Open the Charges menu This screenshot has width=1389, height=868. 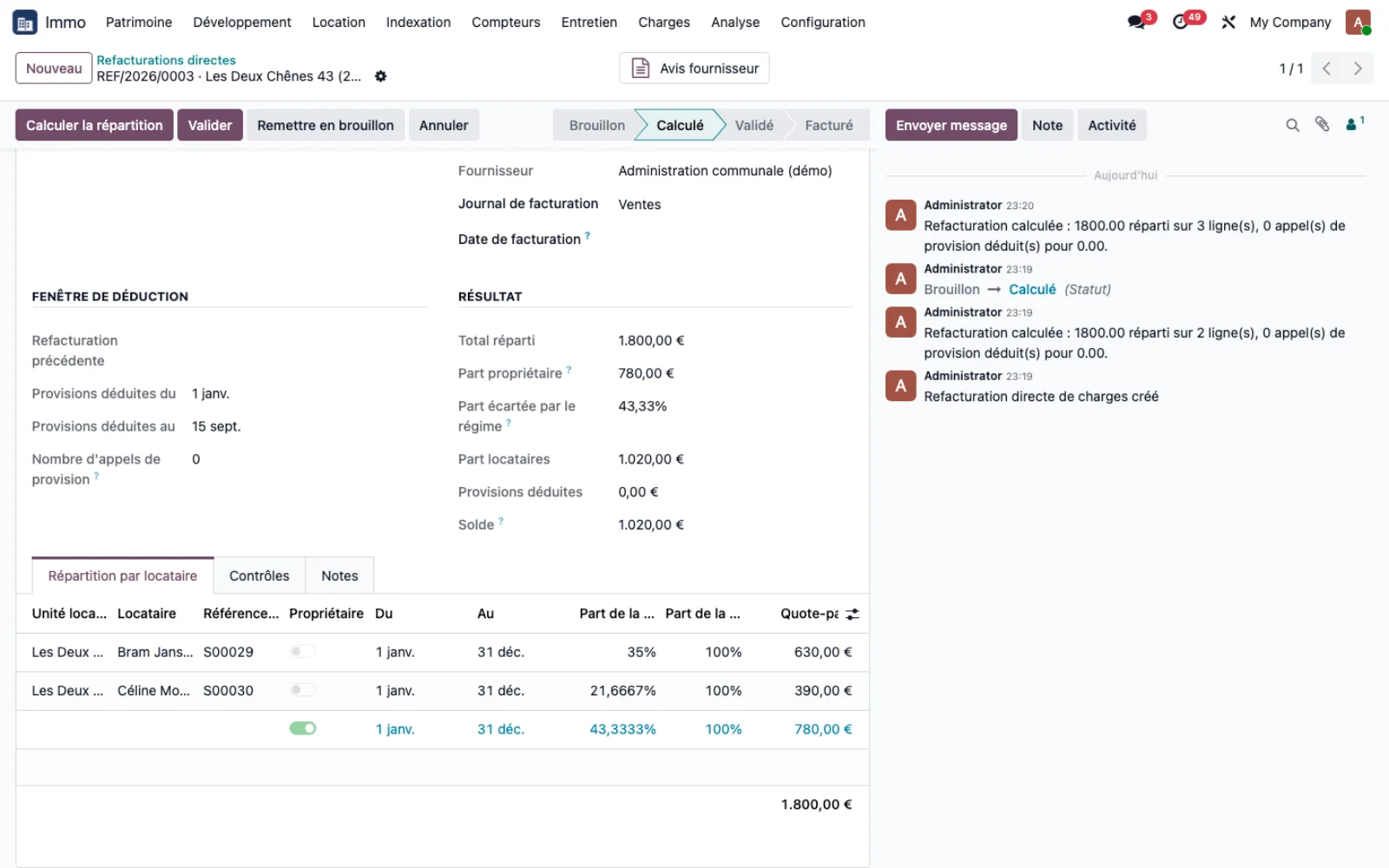point(664,23)
